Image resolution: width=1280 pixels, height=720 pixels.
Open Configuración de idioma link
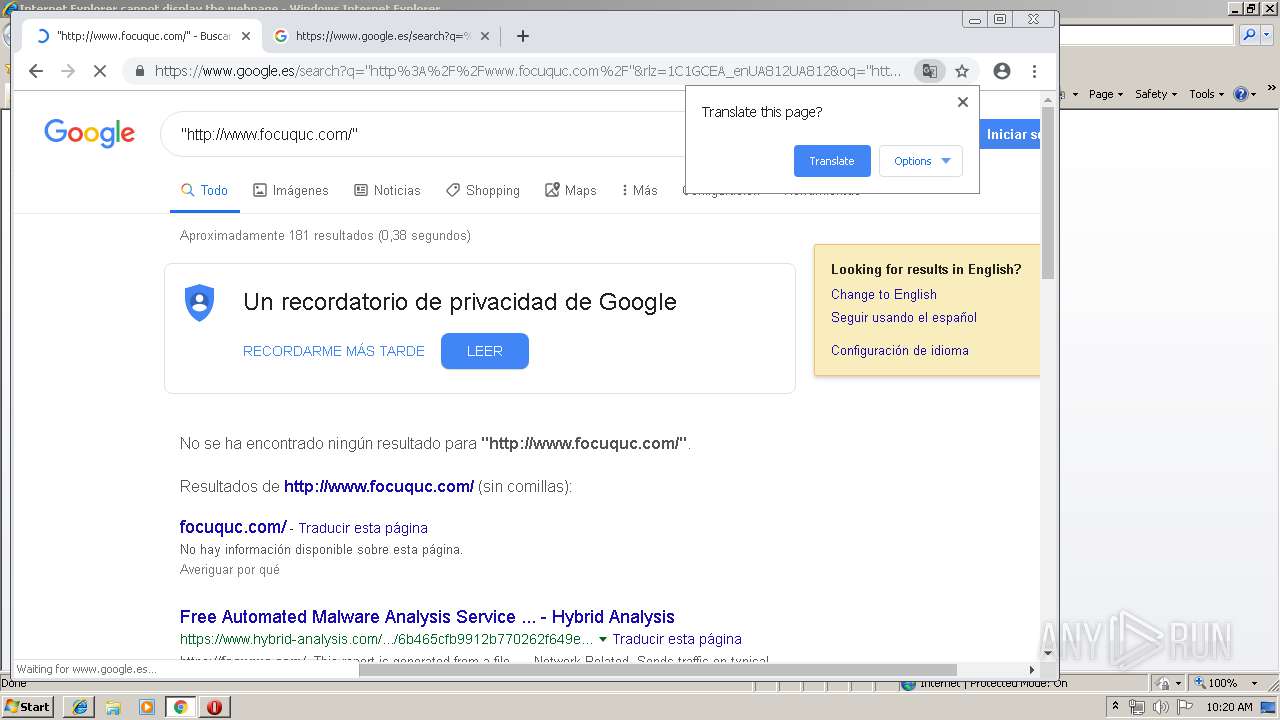[900, 350]
